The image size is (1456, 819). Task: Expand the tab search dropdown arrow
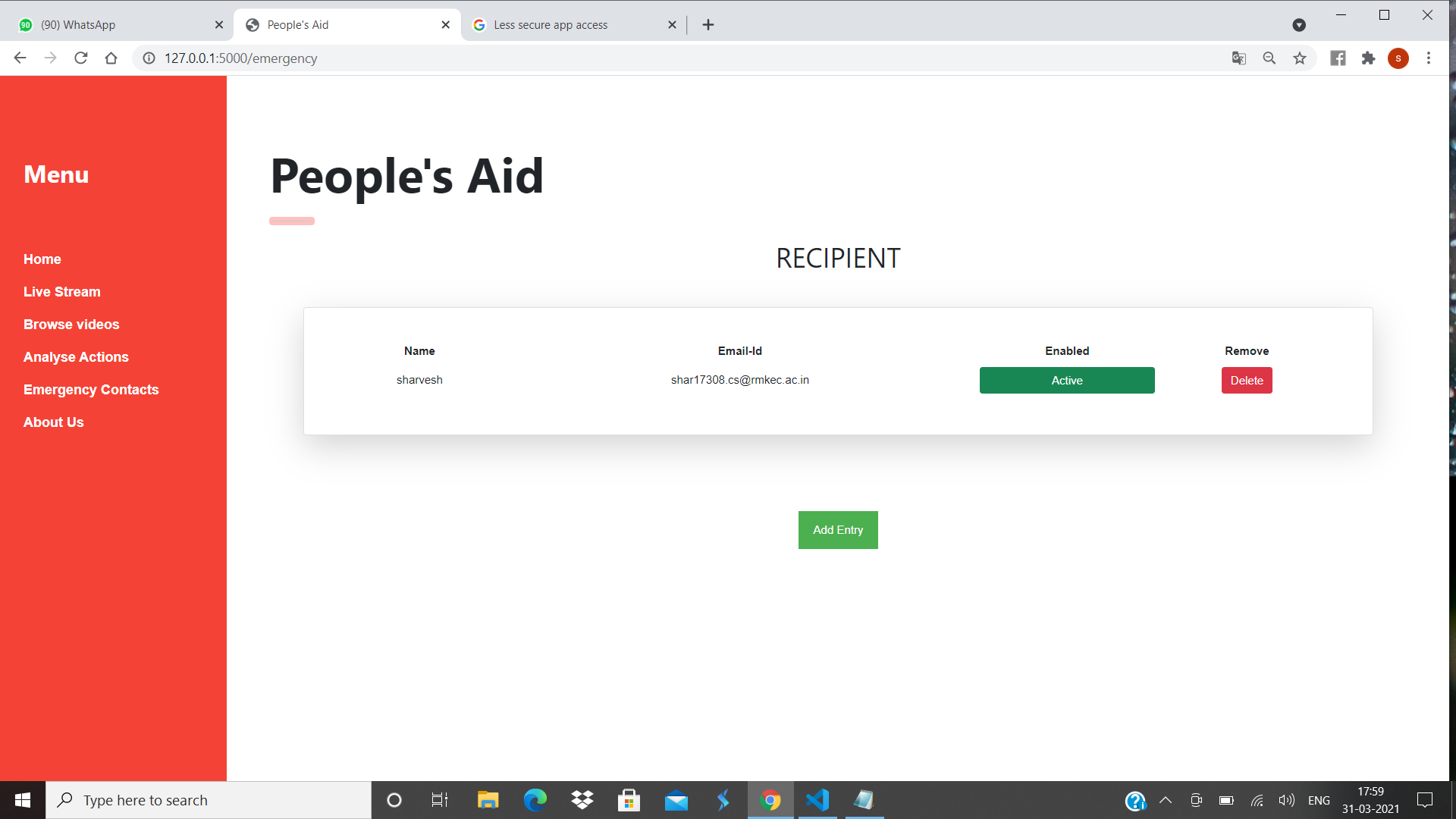1299,25
